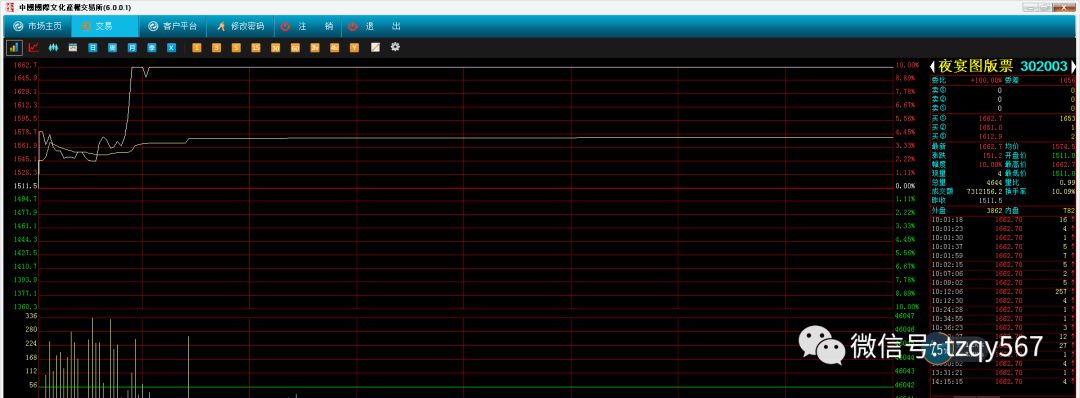Choose the 60-minute orange period button
Image resolution: width=1080 pixels, height=398 pixels.
[x=295, y=48]
